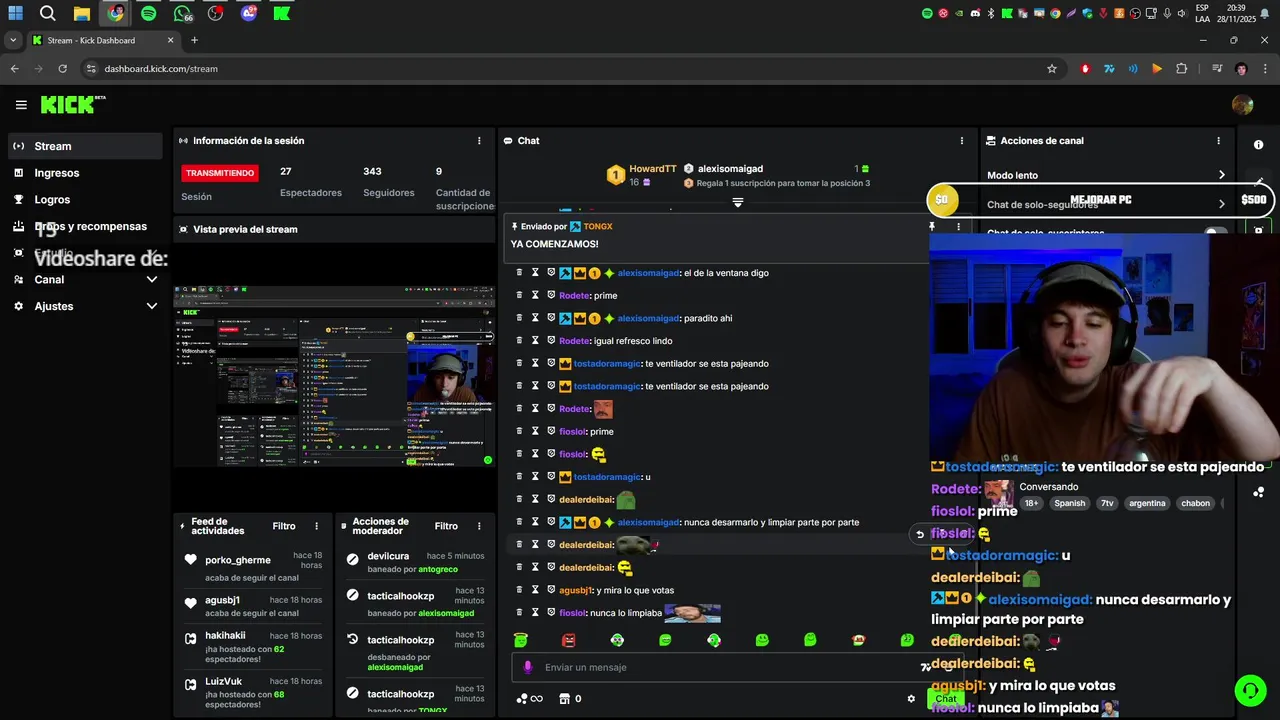This screenshot has width=1280, height=720.
Task: Click the info icon on the right rail
Action: pyautogui.click(x=1258, y=145)
